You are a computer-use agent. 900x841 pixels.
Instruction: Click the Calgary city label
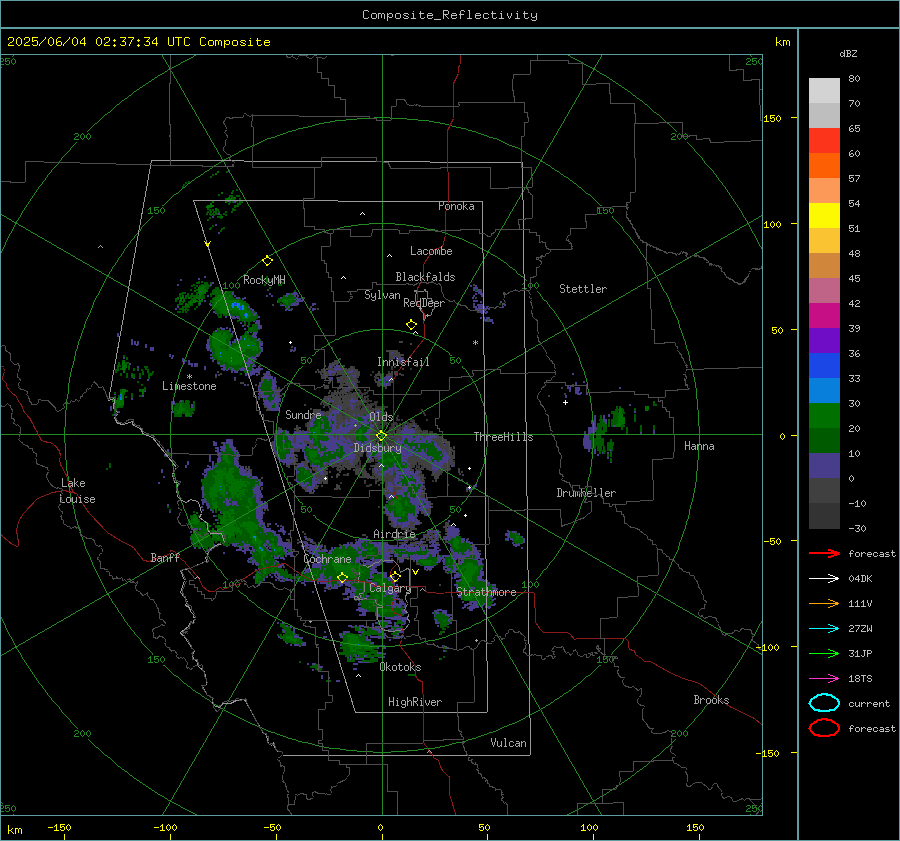coord(390,588)
